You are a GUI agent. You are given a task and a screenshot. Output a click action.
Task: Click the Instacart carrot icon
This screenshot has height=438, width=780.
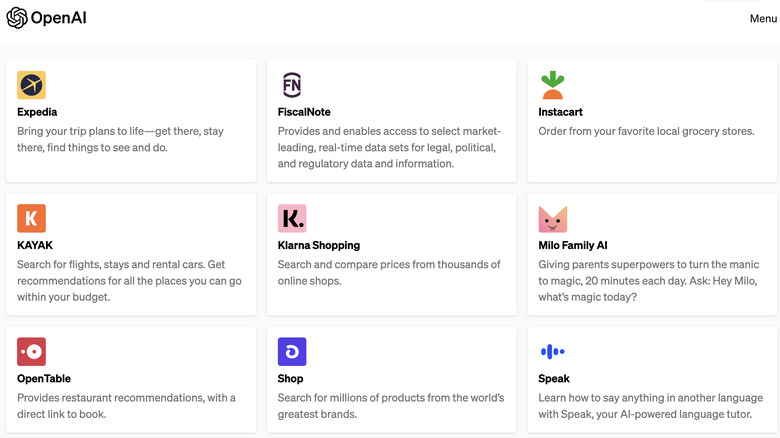552,85
